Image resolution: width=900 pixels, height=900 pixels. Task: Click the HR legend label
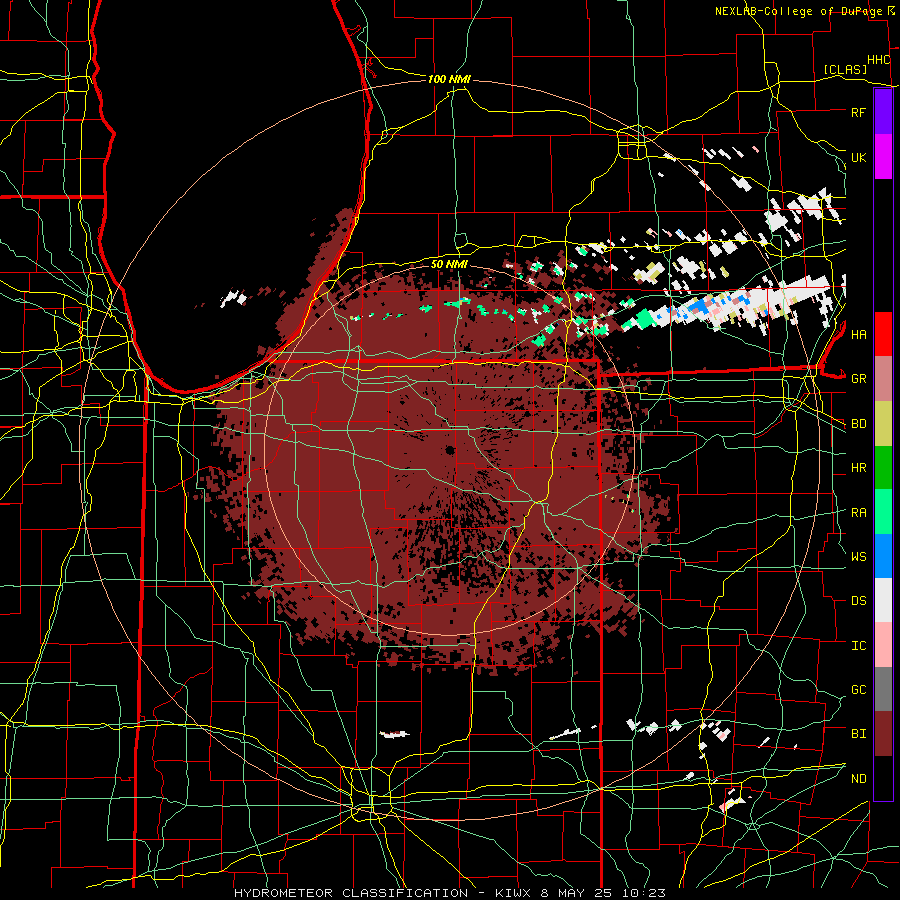click(858, 468)
